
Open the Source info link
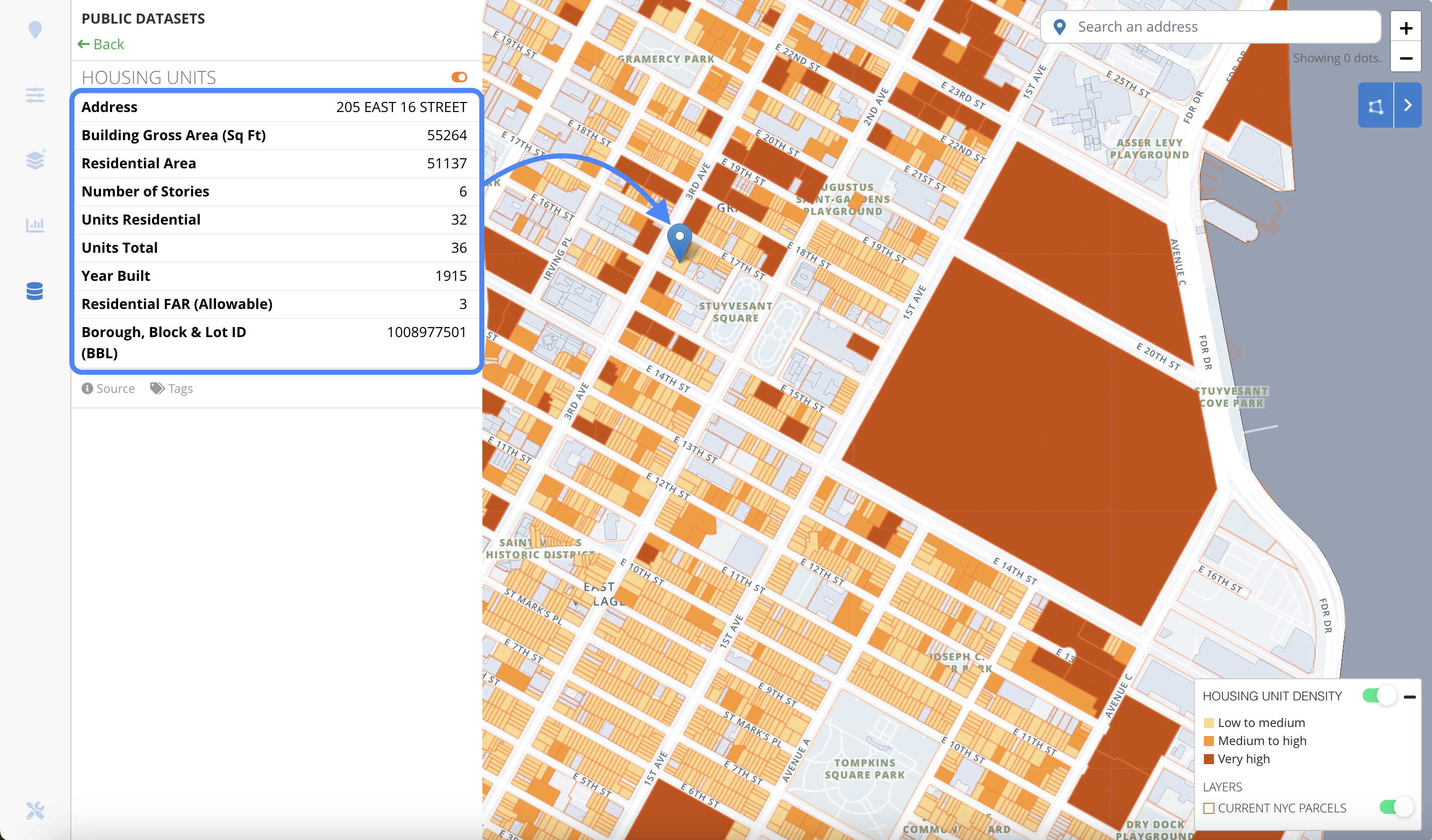point(108,389)
